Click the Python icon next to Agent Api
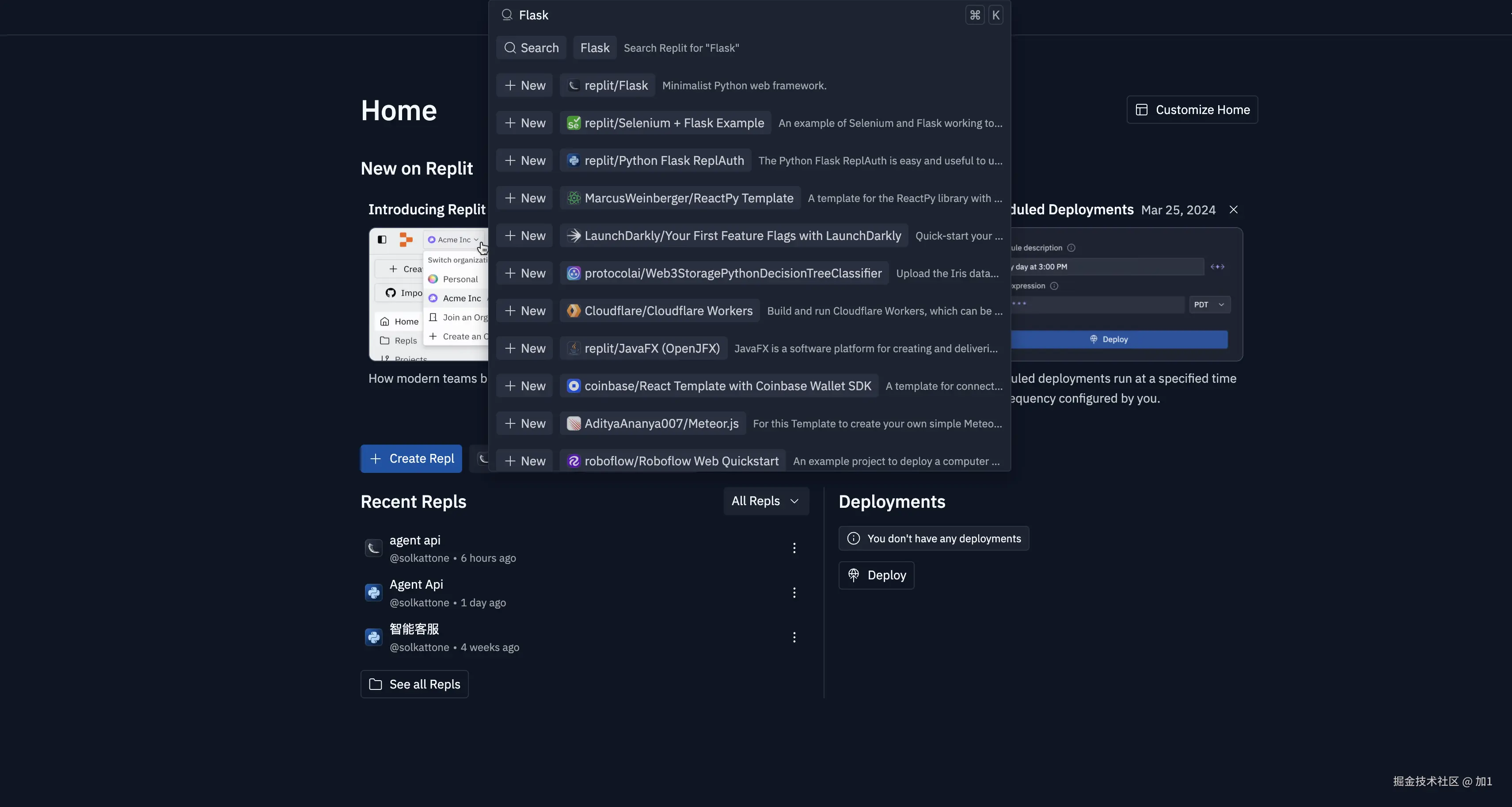This screenshot has width=1512, height=807. [x=373, y=593]
